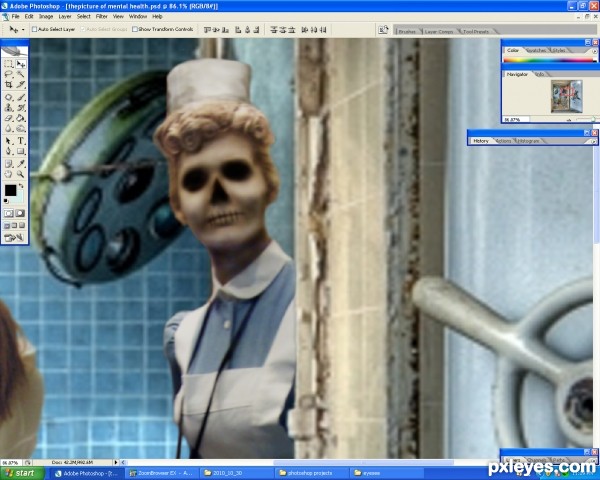The image size is (600, 480).
Task: Open ZoomBrowser EX taskbar button
Action: coord(162,473)
